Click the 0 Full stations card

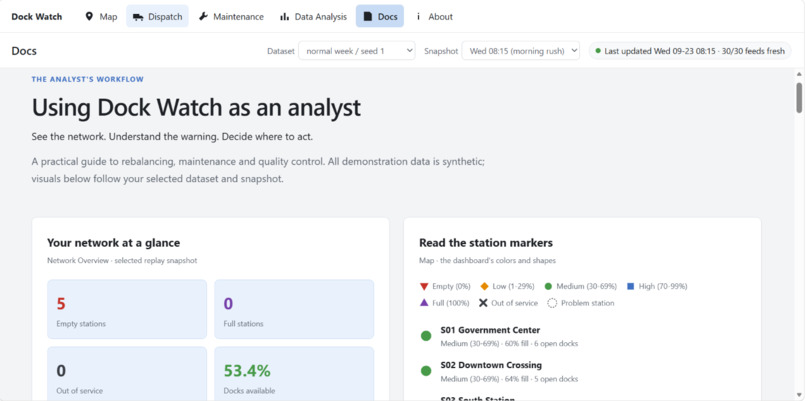tap(294, 309)
